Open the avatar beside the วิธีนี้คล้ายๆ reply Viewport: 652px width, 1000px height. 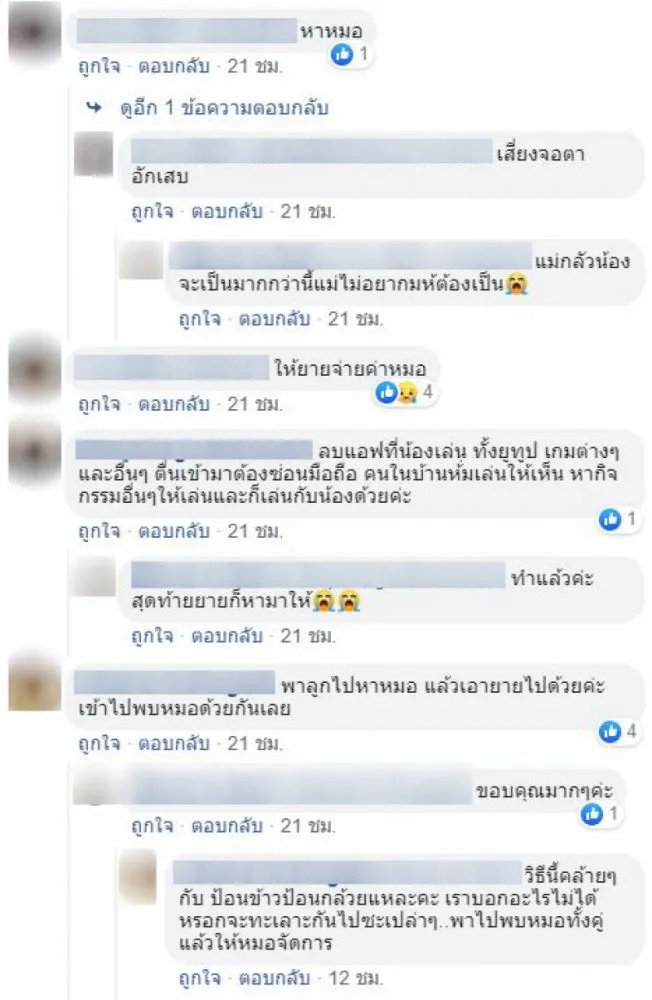click(x=138, y=876)
